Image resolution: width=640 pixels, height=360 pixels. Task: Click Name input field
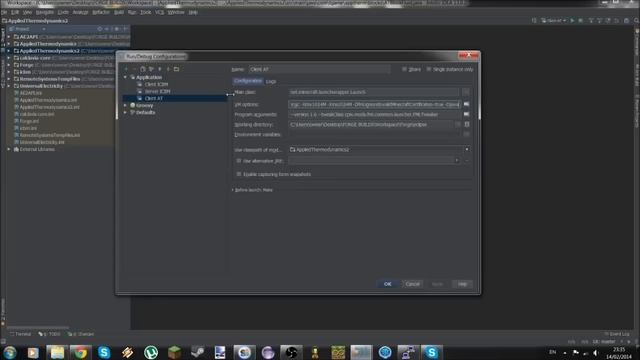[x=319, y=69]
